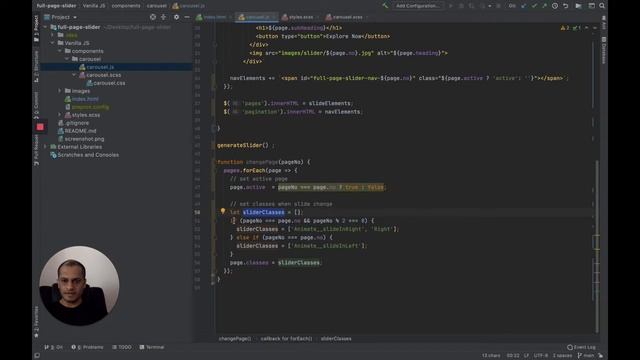
Task: Open the Project tool window stripe button
Action: [x=36, y=29]
